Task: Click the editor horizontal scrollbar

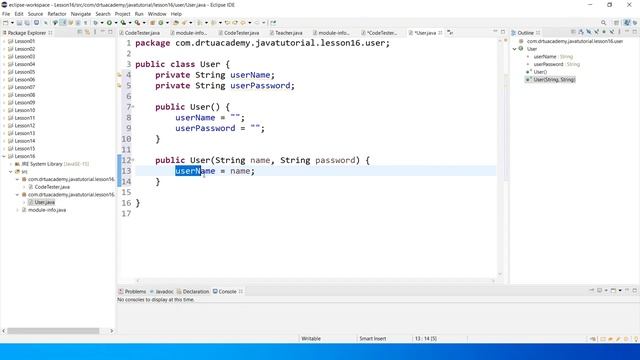Action: (315, 280)
